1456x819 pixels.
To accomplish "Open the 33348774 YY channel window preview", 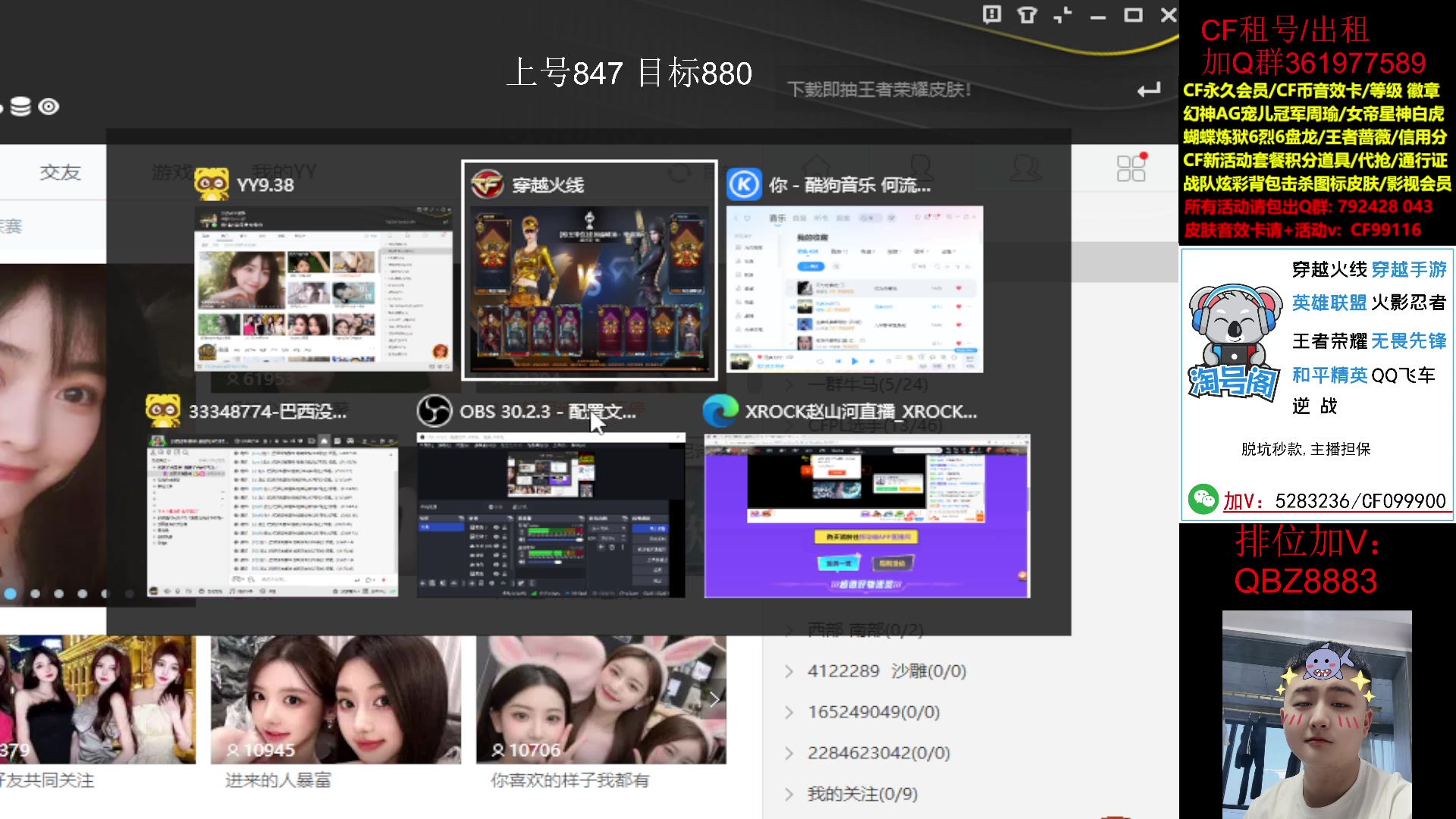I will point(272,516).
